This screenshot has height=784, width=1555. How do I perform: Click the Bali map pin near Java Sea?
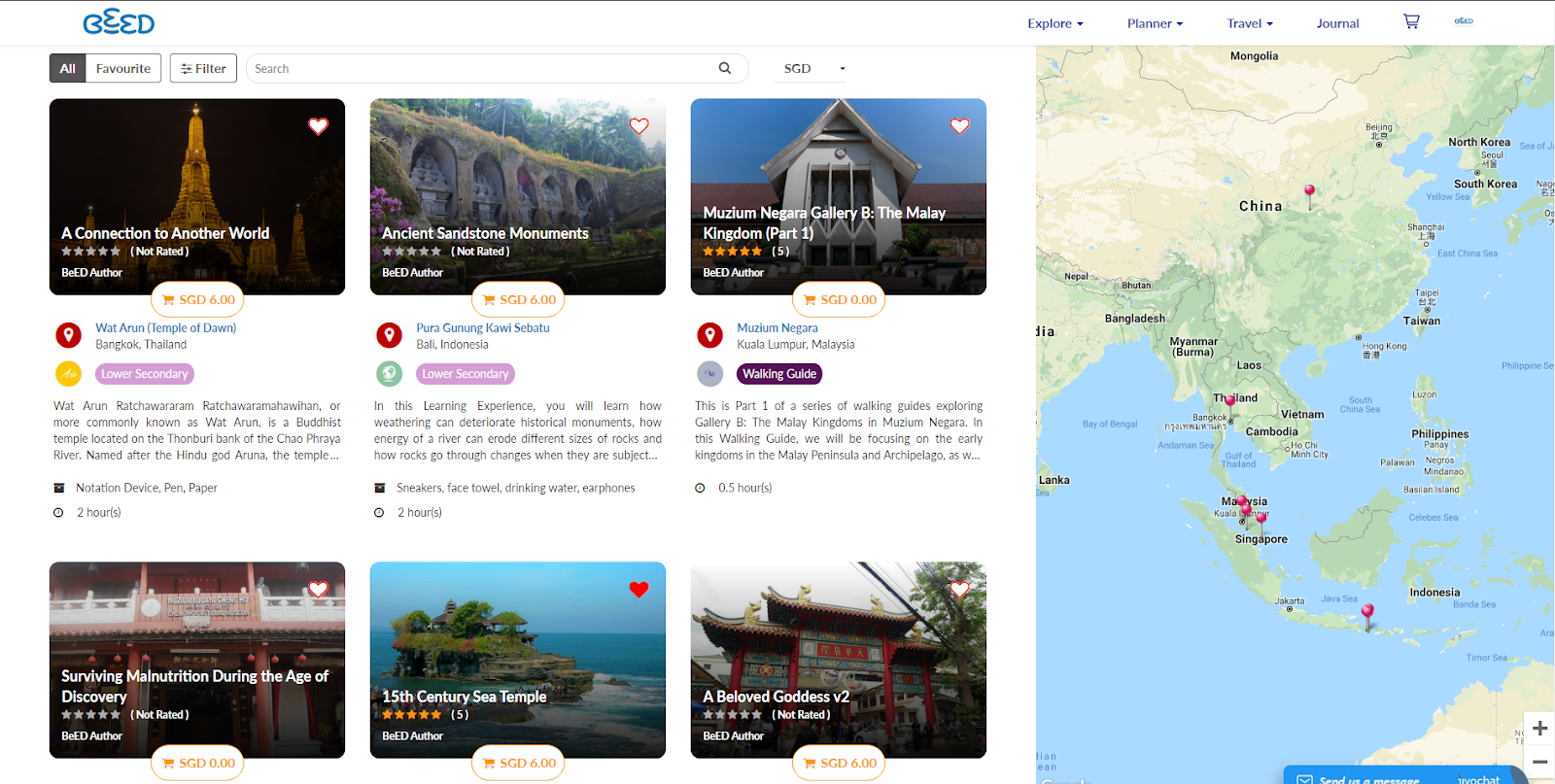(1367, 617)
